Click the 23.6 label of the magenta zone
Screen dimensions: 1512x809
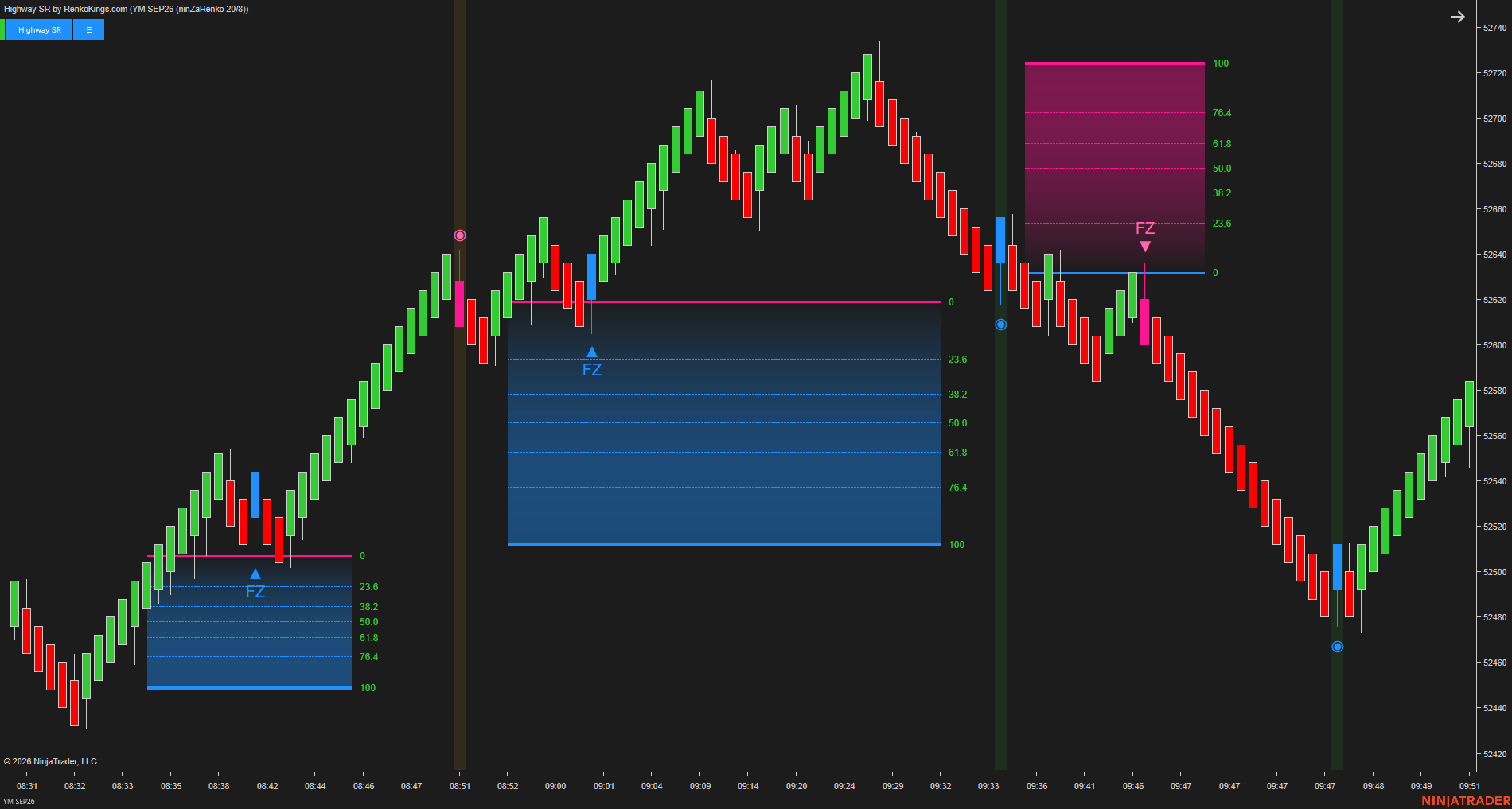1222,224
